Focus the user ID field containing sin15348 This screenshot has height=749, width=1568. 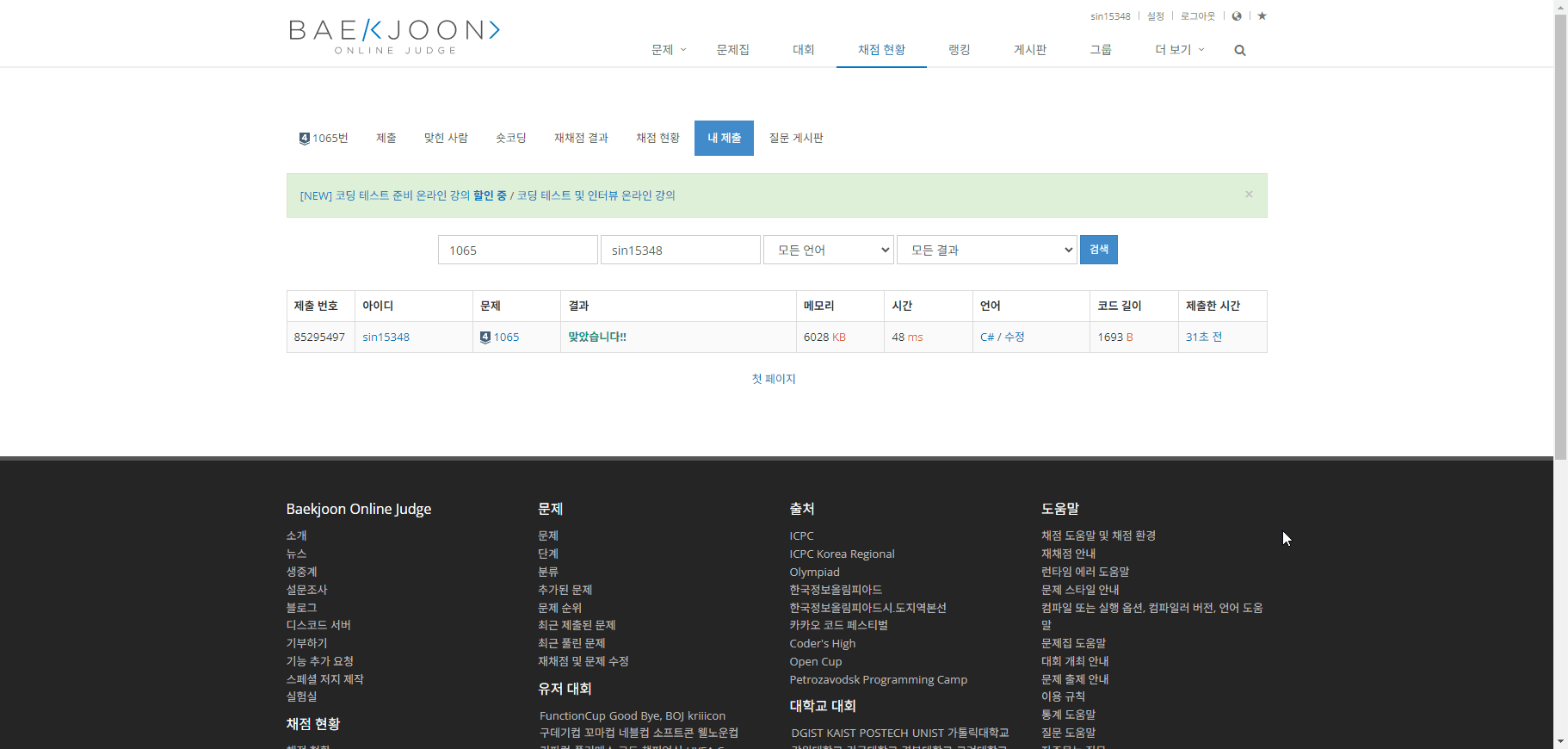pyautogui.click(x=680, y=250)
